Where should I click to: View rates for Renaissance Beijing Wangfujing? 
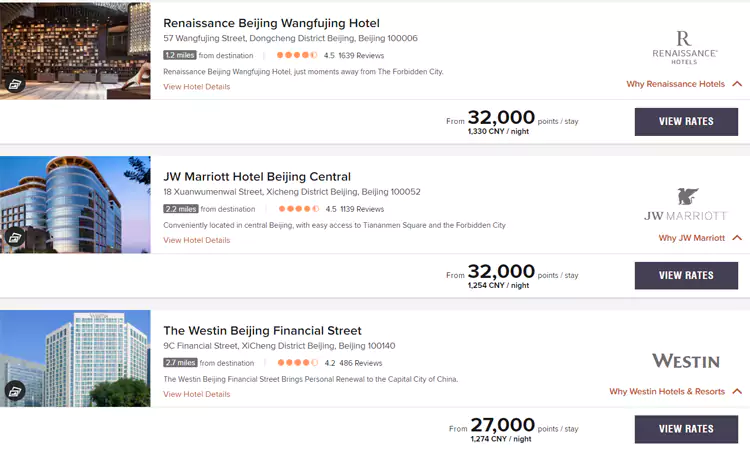(686, 122)
